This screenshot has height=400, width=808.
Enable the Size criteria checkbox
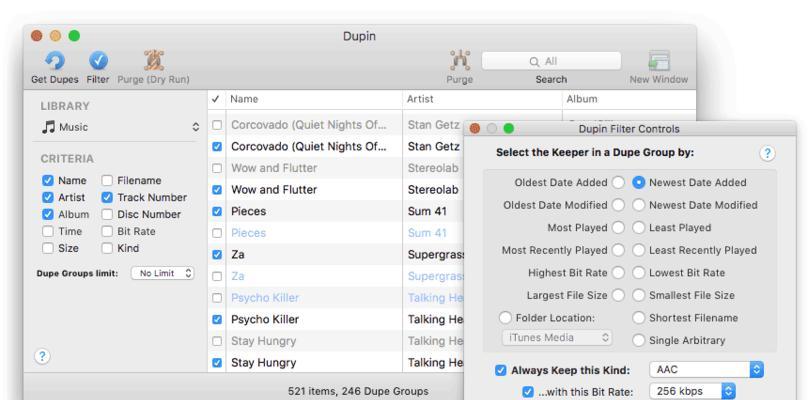[x=48, y=248]
